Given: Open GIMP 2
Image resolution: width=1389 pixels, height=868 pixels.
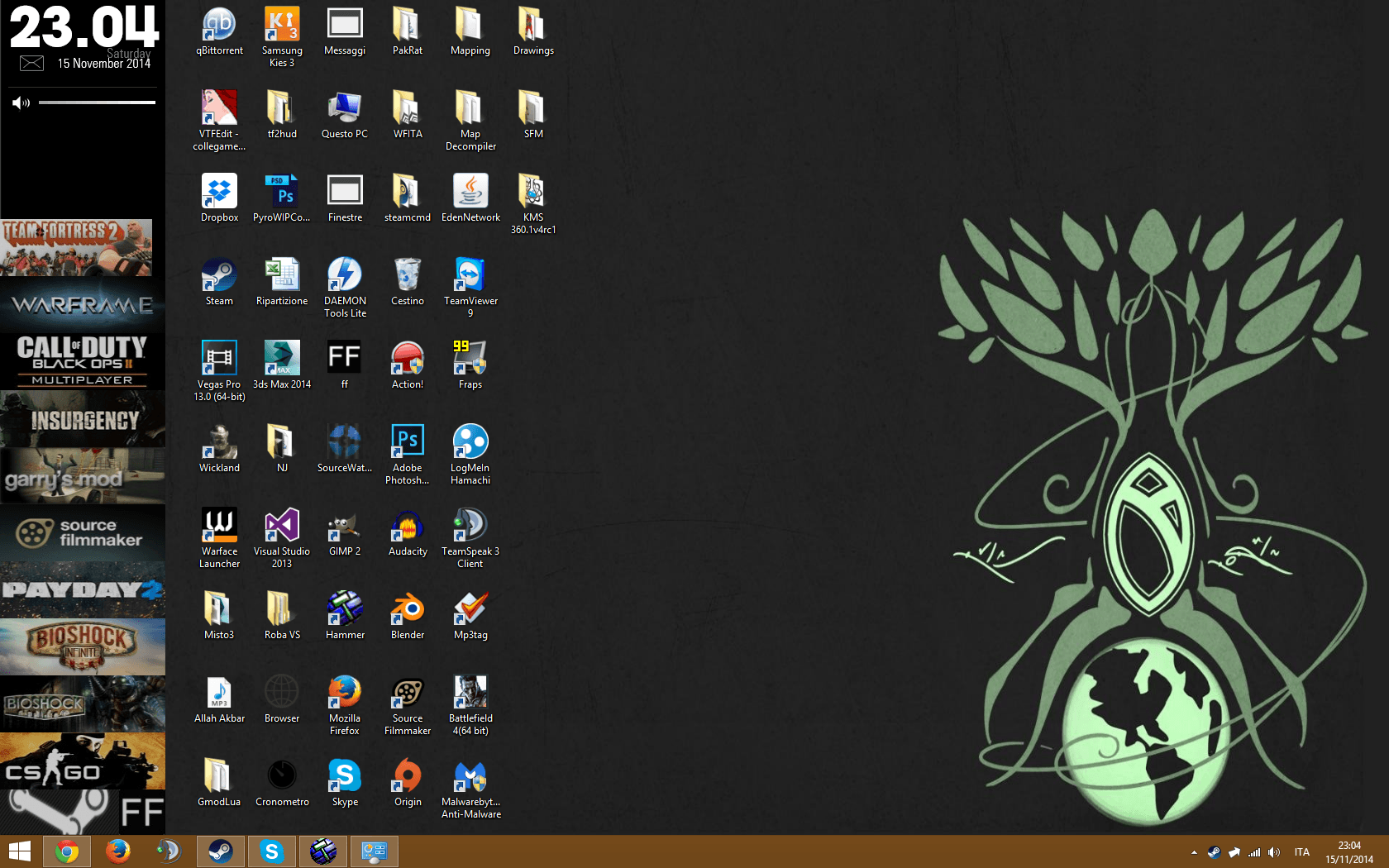Looking at the screenshot, I should pos(344,529).
